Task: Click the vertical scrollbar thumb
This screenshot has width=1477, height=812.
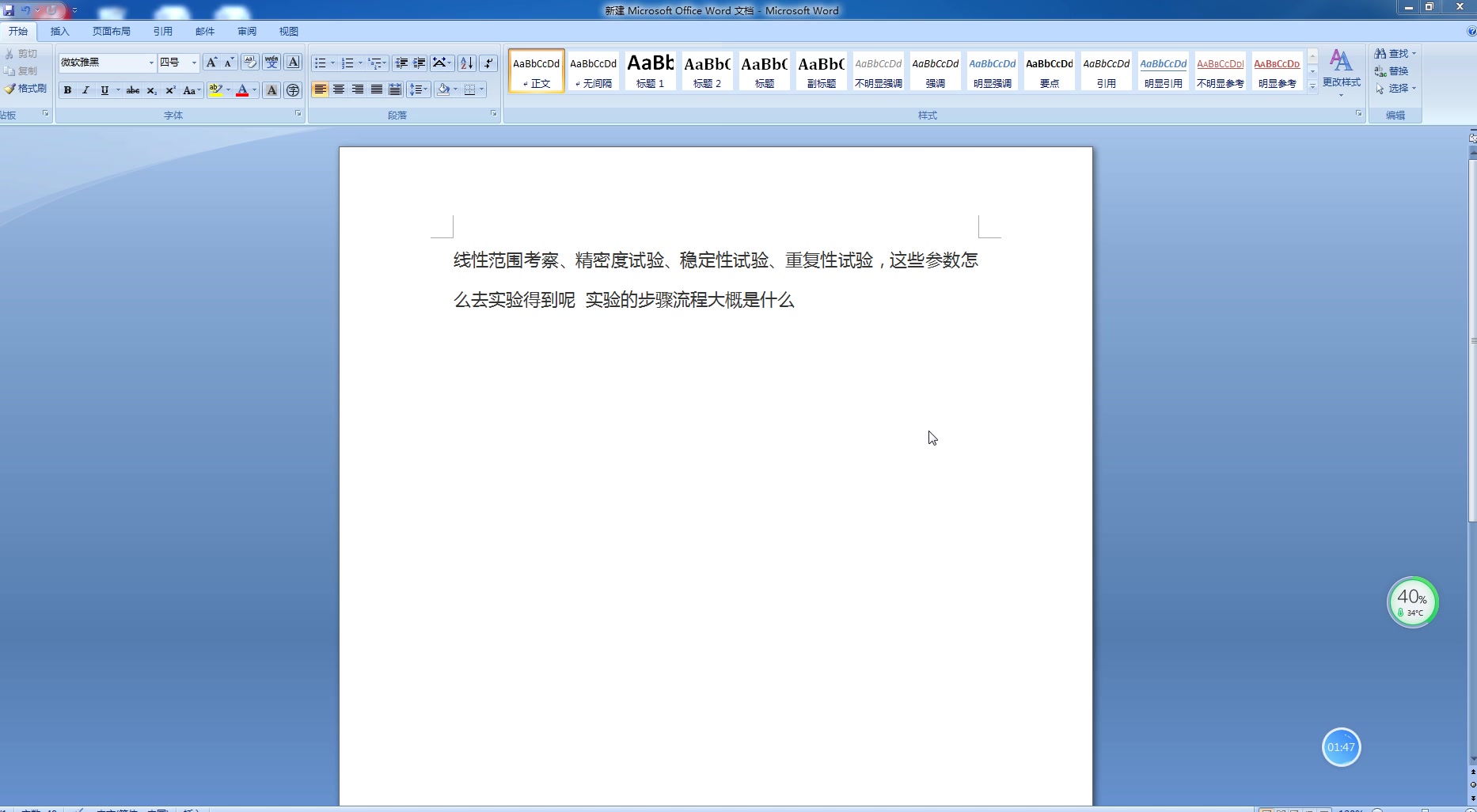Action: 1472,340
